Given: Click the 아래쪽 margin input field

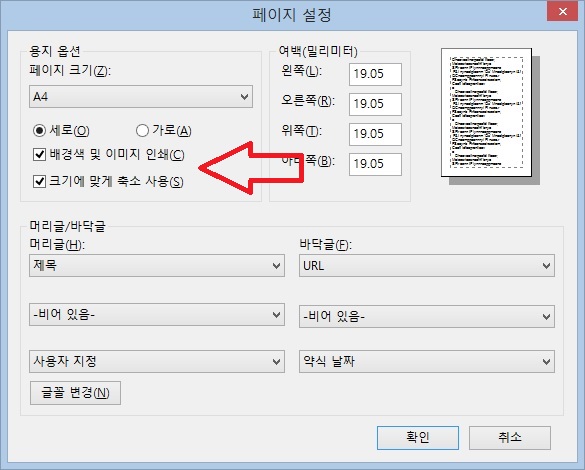Looking at the screenshot, I should 375,164.
